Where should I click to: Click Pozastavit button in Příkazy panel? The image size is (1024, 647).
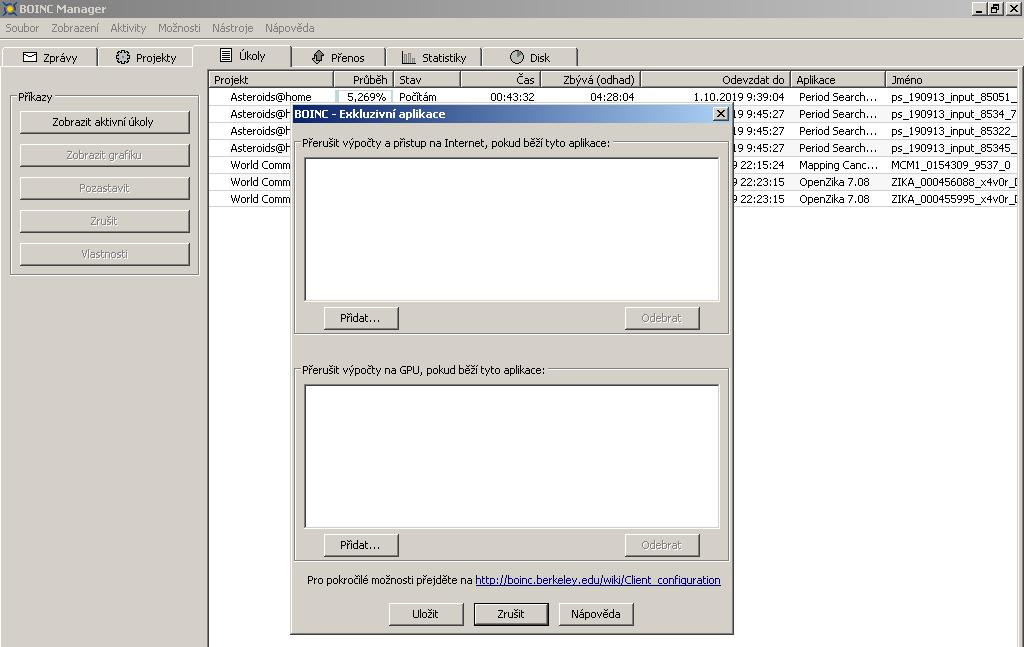pos(104,188)
